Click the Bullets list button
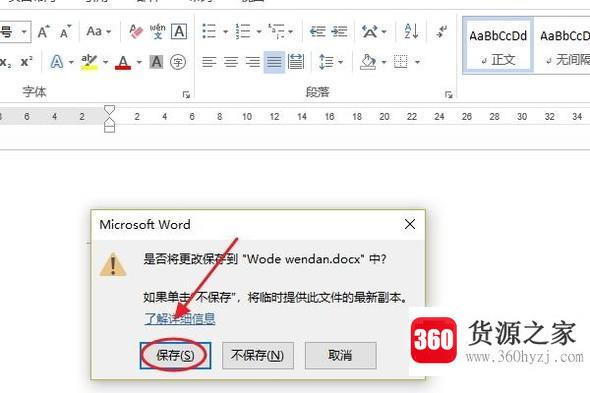590x393 pixels. (x=209, y=31)
